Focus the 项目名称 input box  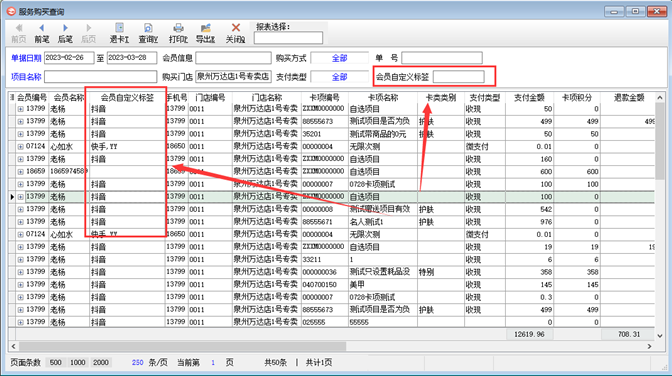pos(101,77)
